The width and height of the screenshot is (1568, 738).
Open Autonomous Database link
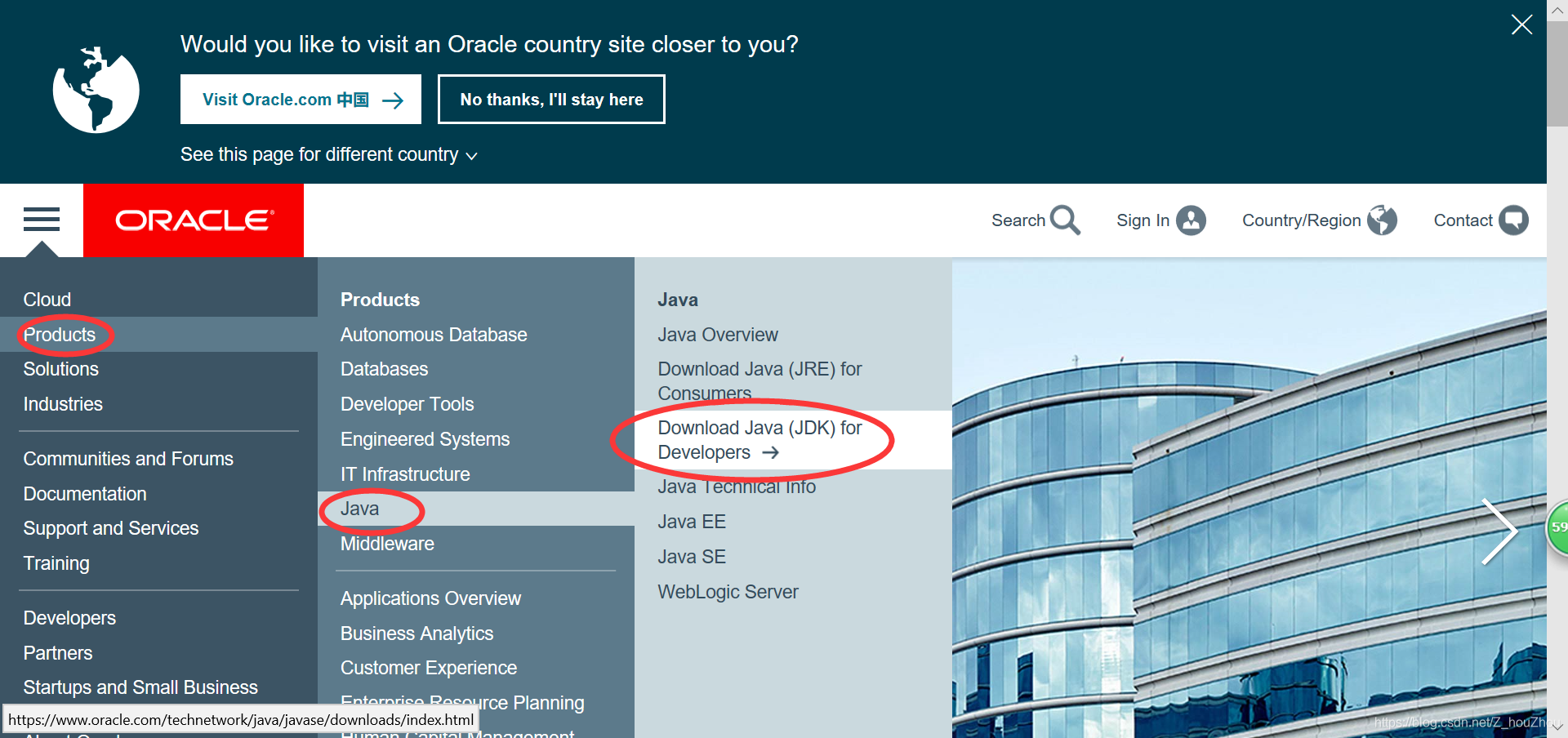tap(434, 335)
